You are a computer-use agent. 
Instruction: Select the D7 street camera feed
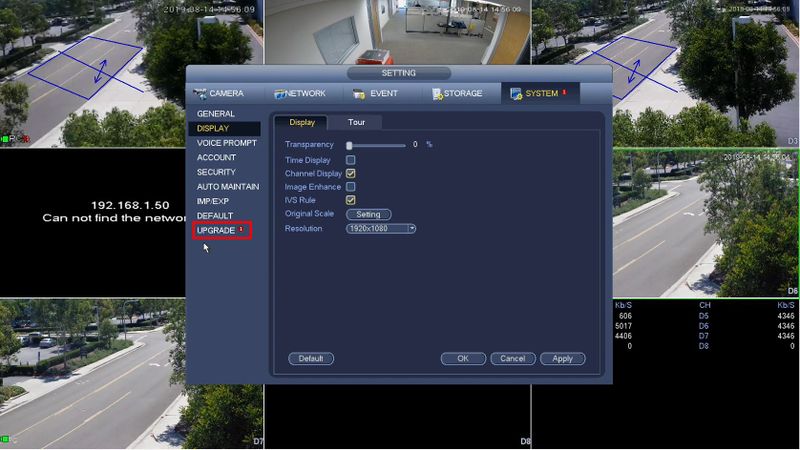click(132, 373)
